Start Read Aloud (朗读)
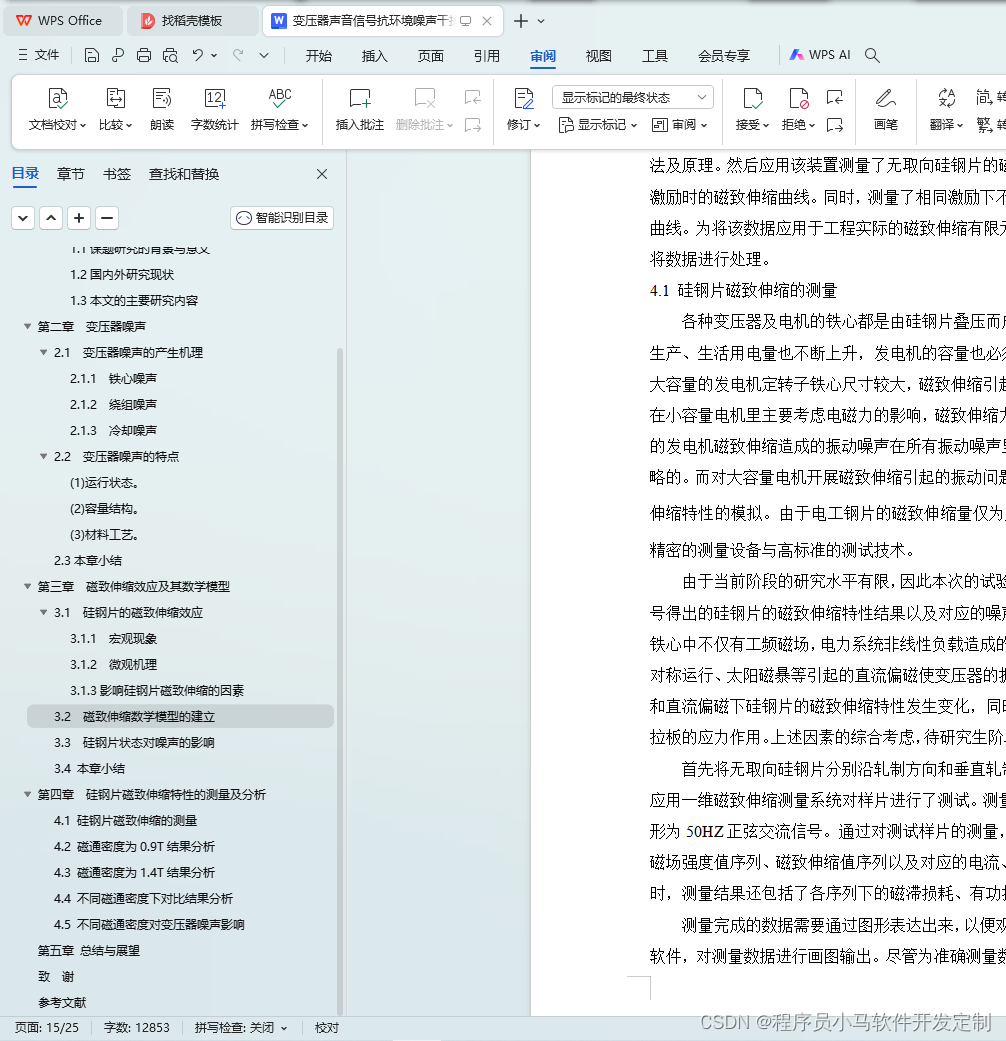The image size is (1006, 1041). click(x=161, y=109)
